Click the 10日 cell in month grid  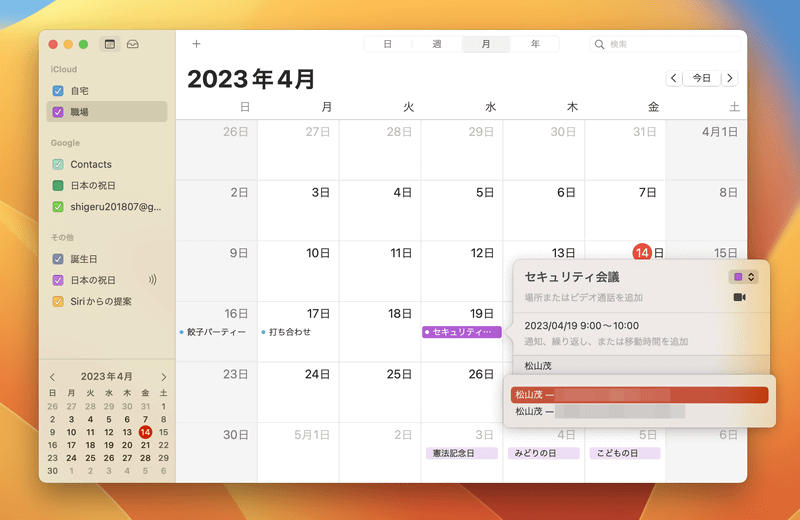pyautogui.click(x=298, y=271)
